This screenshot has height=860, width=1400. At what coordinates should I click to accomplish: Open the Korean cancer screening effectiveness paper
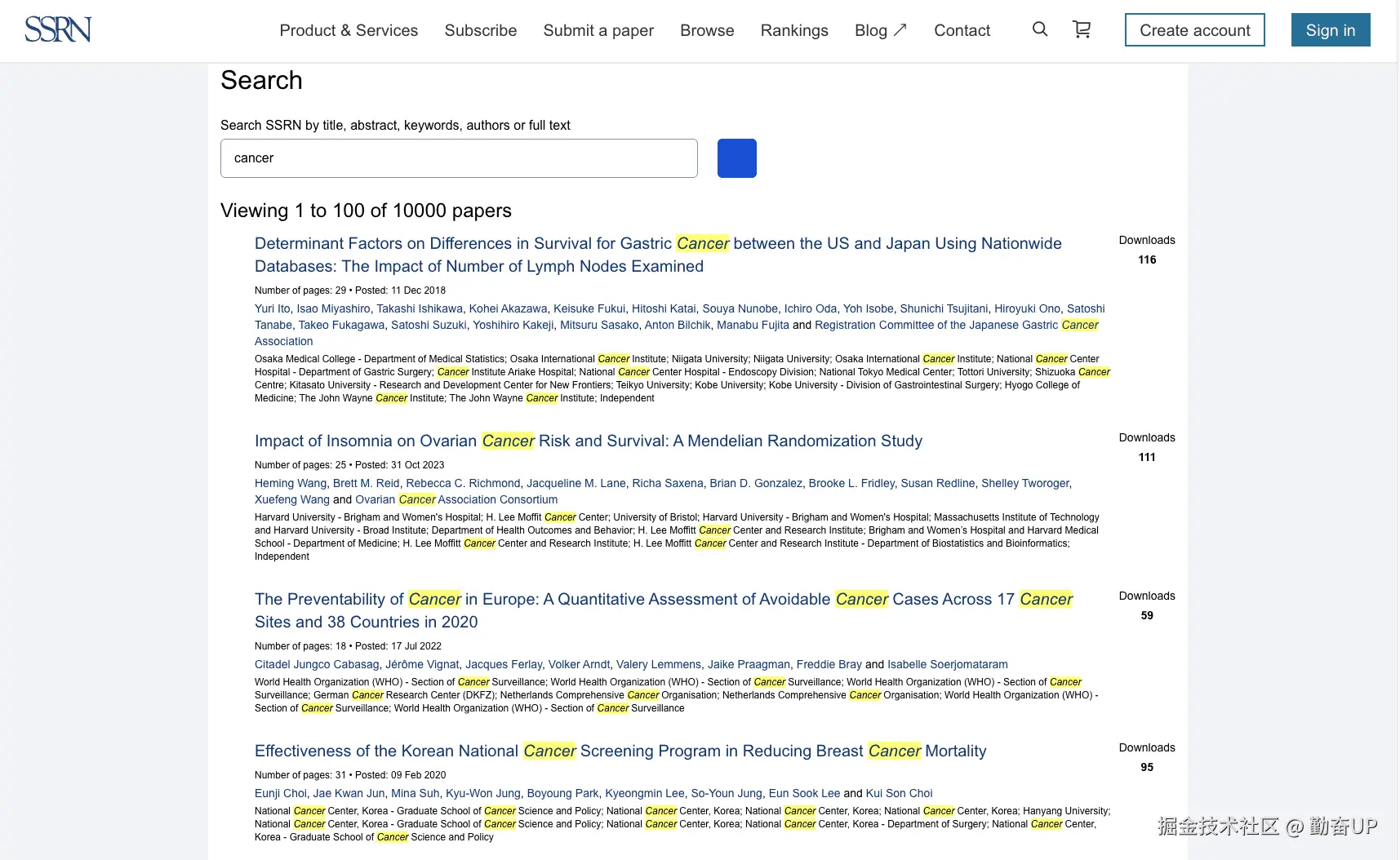click(620, 751)
